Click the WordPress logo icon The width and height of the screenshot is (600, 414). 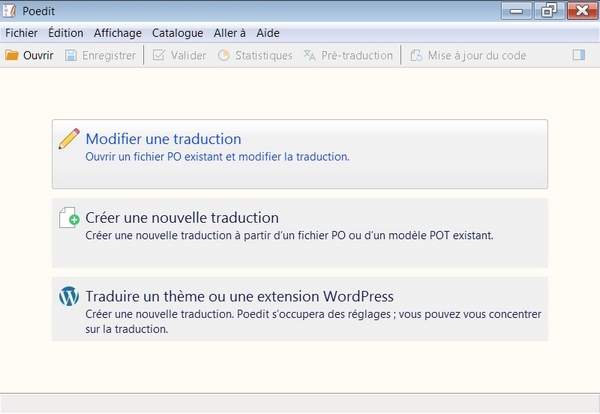pos(69,296)
